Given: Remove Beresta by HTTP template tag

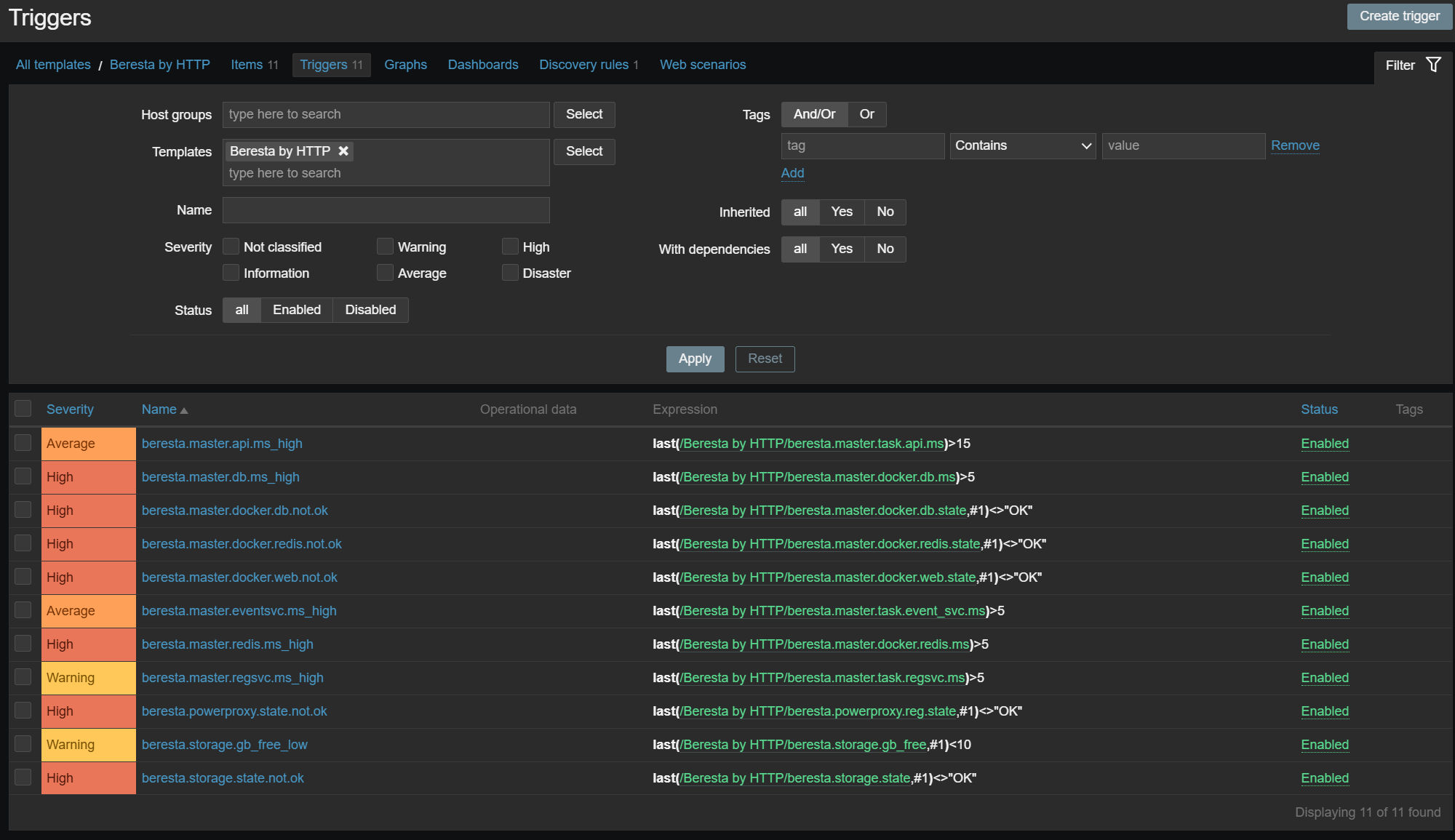Looking at the screenshot, I should (343, 151).
